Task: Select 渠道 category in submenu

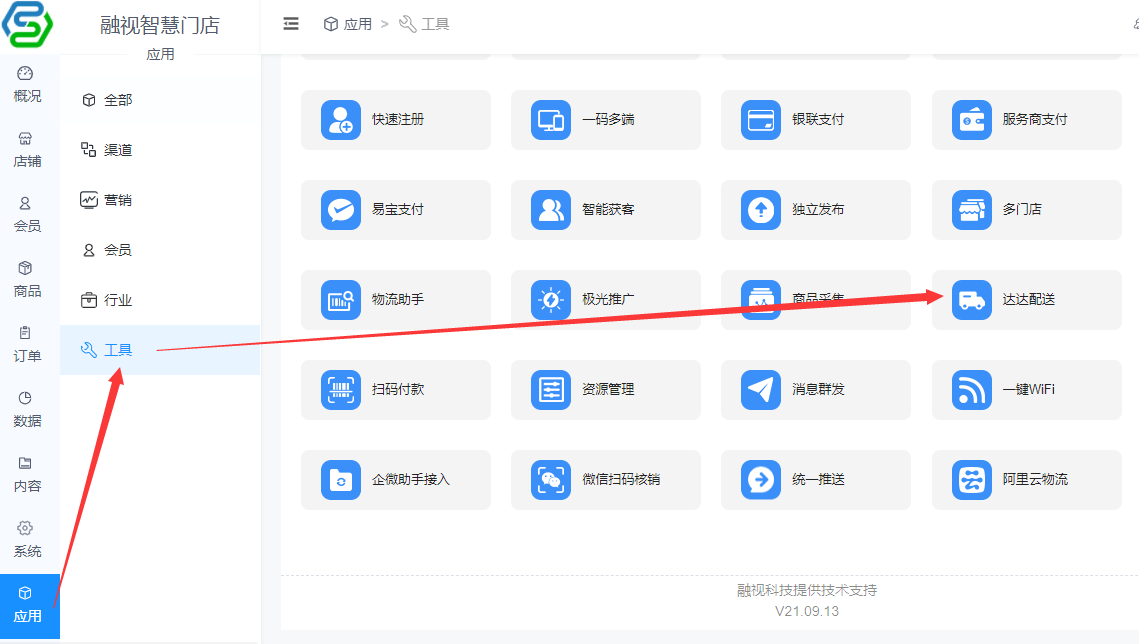Action: point(160,150)
